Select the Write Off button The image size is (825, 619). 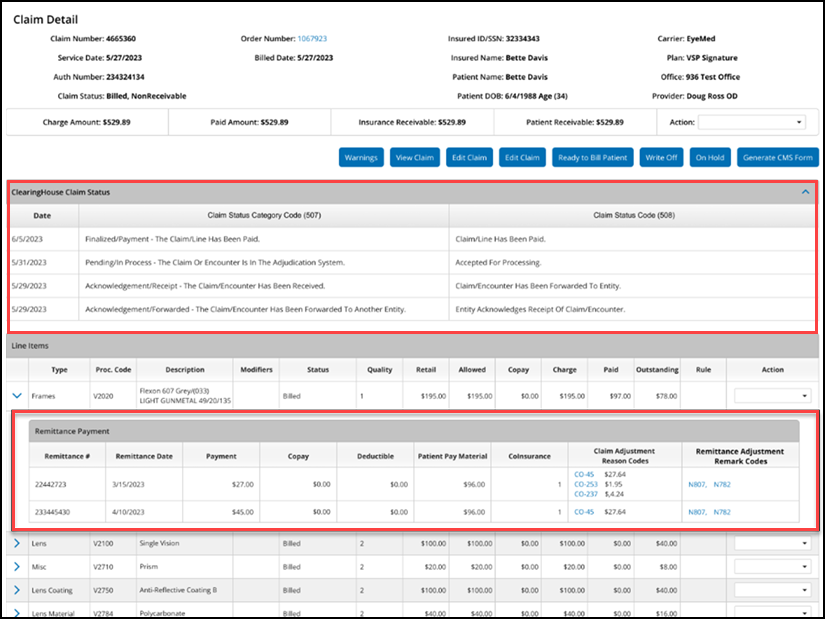point(661,157)
